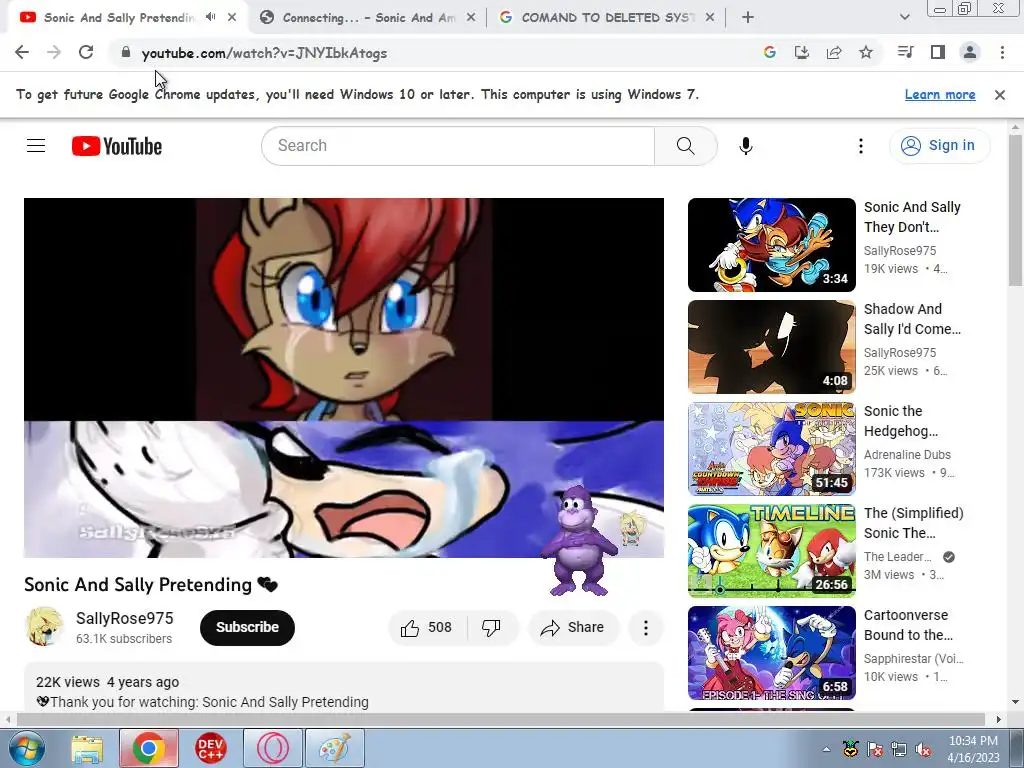The image size is (1024, 768).
Task: Focus the YouTube Search field
Action: (x=457, y=146)
